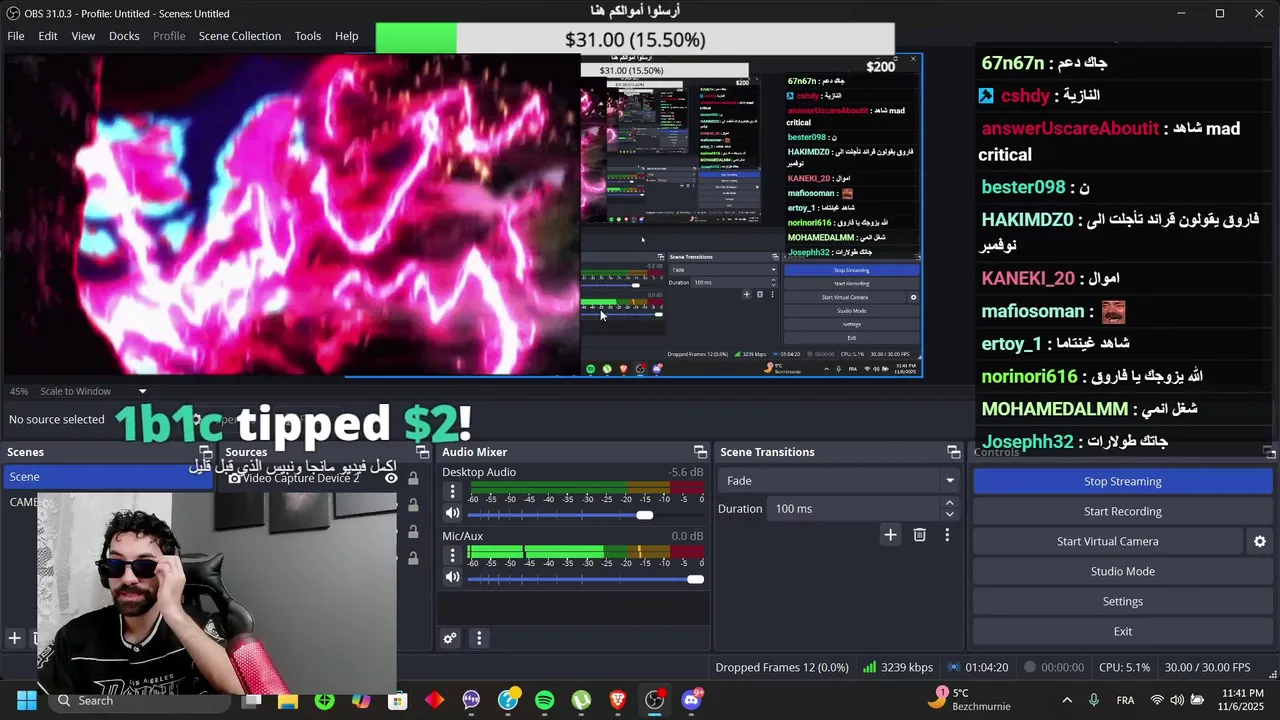
Task: Open OBS Settings from Controls
Action: (1123, 601)
